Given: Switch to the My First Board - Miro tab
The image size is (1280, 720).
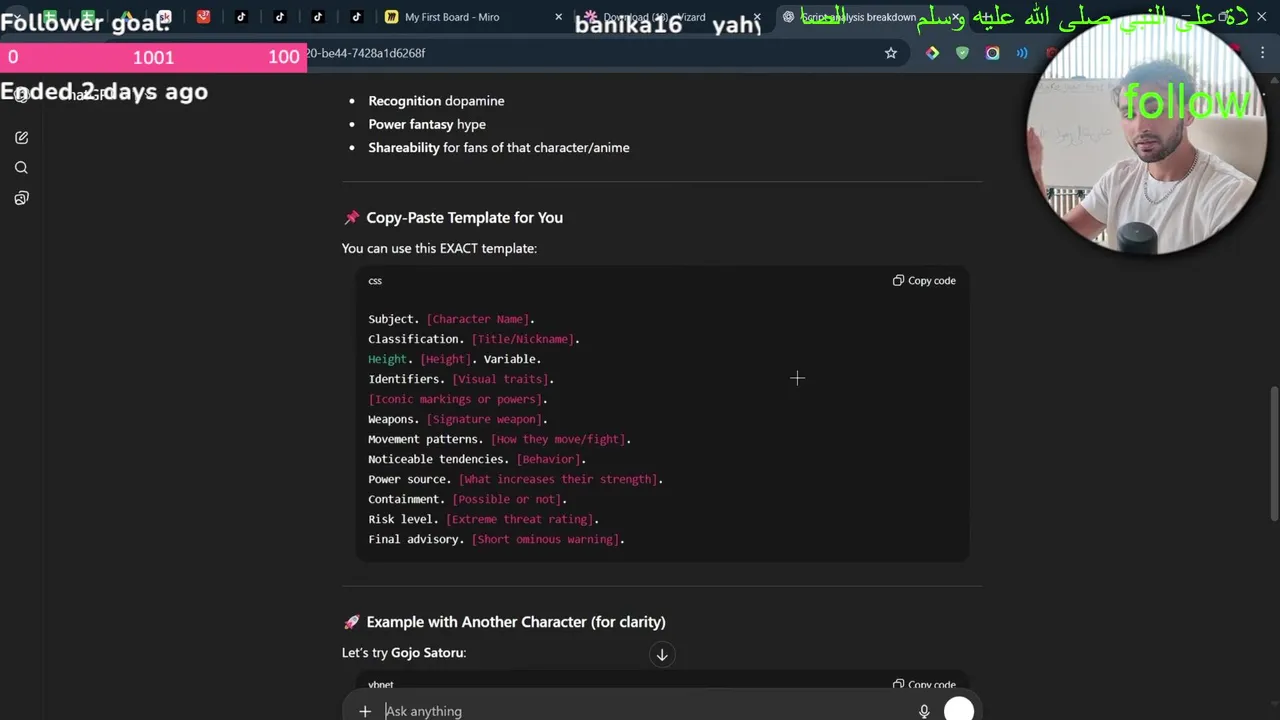Looking at the screenshot, I should click(452, 17).
